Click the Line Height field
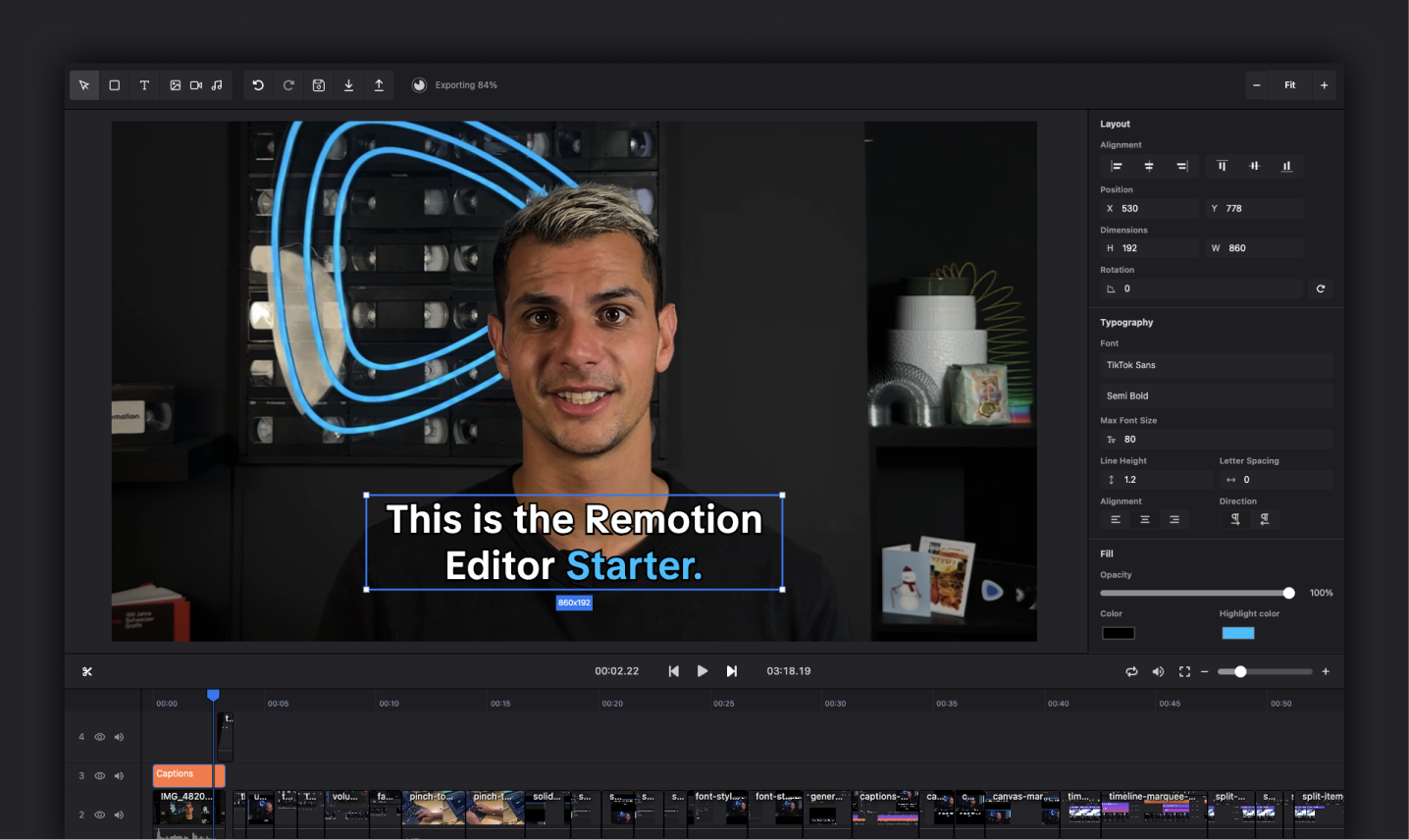Viewport: 1409px width, 840px height. pos(1157,480)
